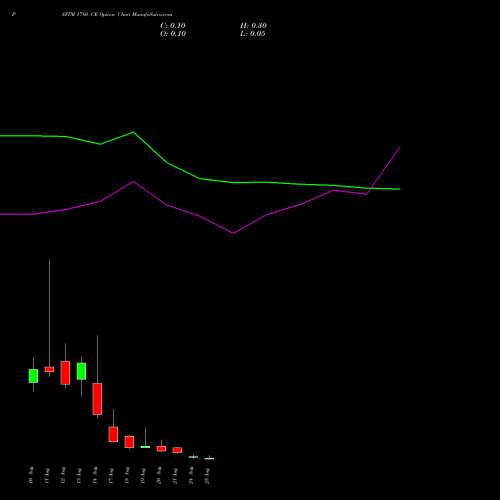Click the close value 'C: 0.10'
Screen dimensions: 500x500
pyautogui.click(x=173, y=26)
